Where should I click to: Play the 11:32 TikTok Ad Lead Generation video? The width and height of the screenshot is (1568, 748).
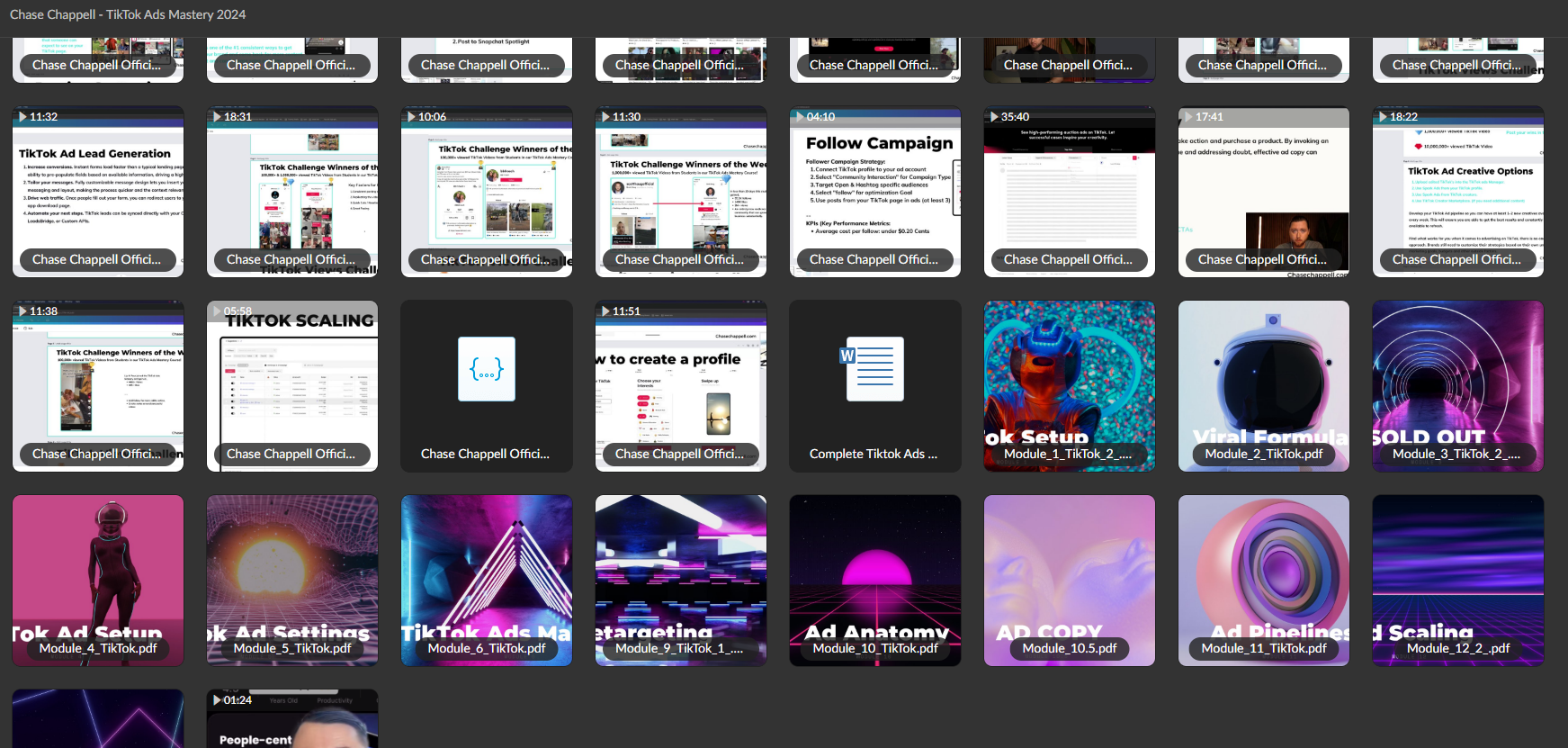point(98,192)
